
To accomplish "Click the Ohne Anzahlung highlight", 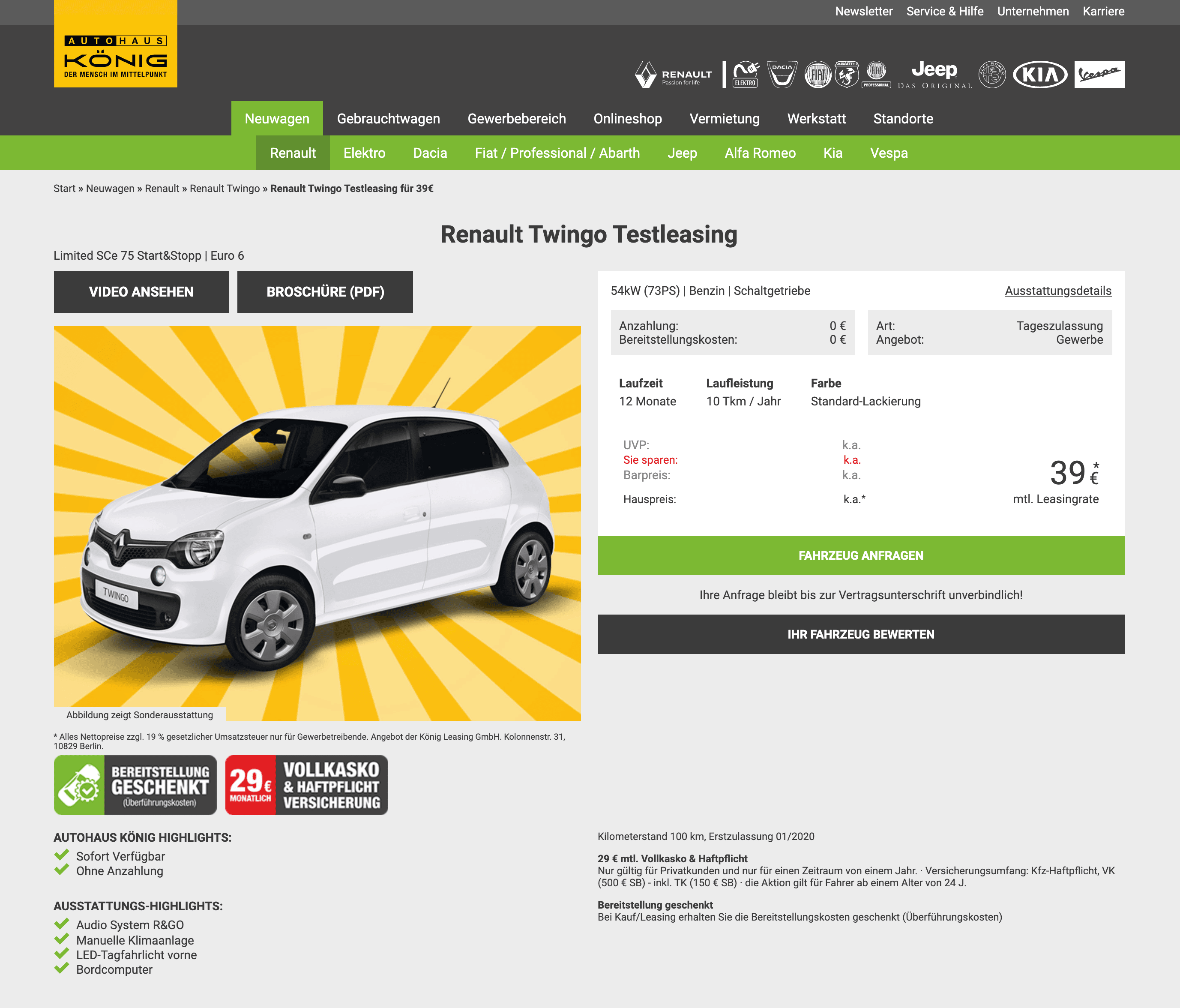I will click(x=120, y=871).
